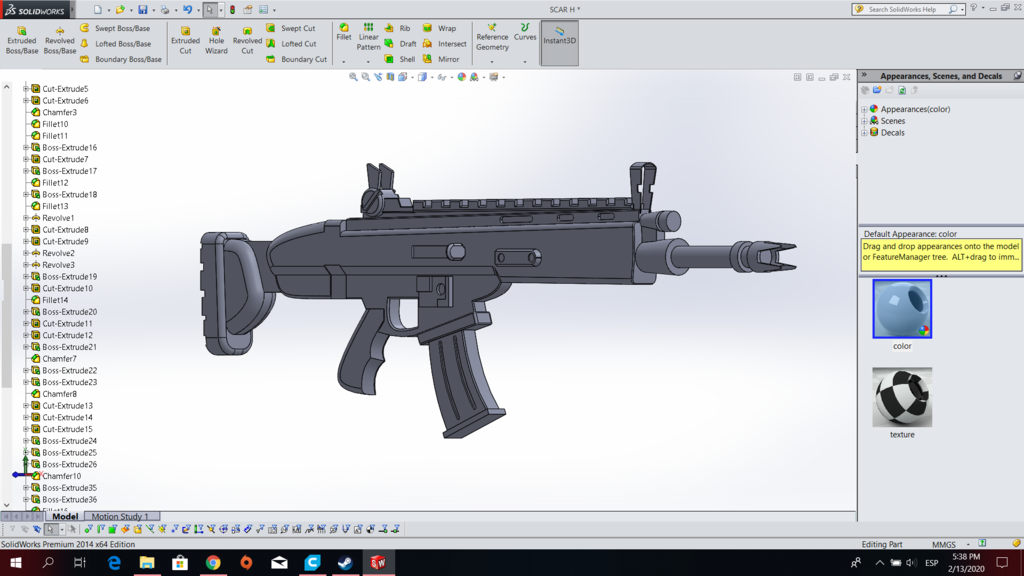Select the texture appearance thumbnail
This screenshot has height=576, width=1024.
902,397
